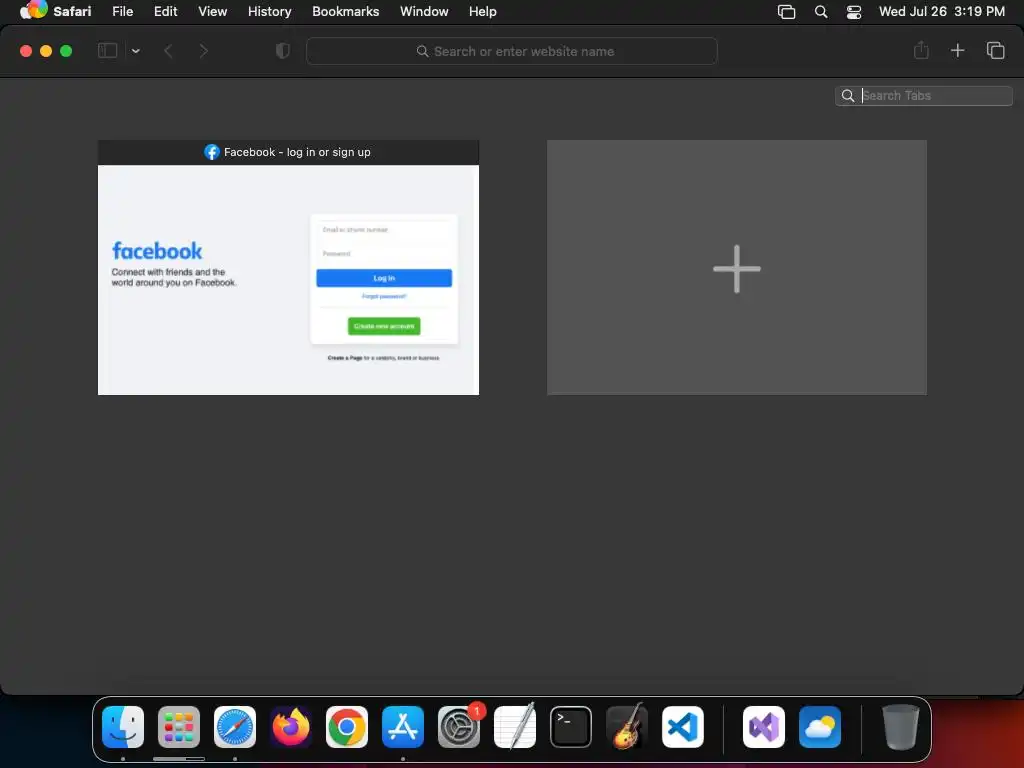Open Control Center in the menu bar

(x=854, y=12)
